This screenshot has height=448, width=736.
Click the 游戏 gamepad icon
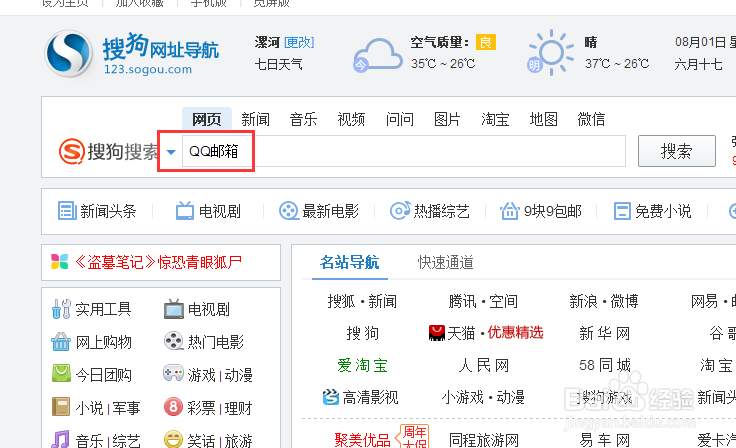173,373
